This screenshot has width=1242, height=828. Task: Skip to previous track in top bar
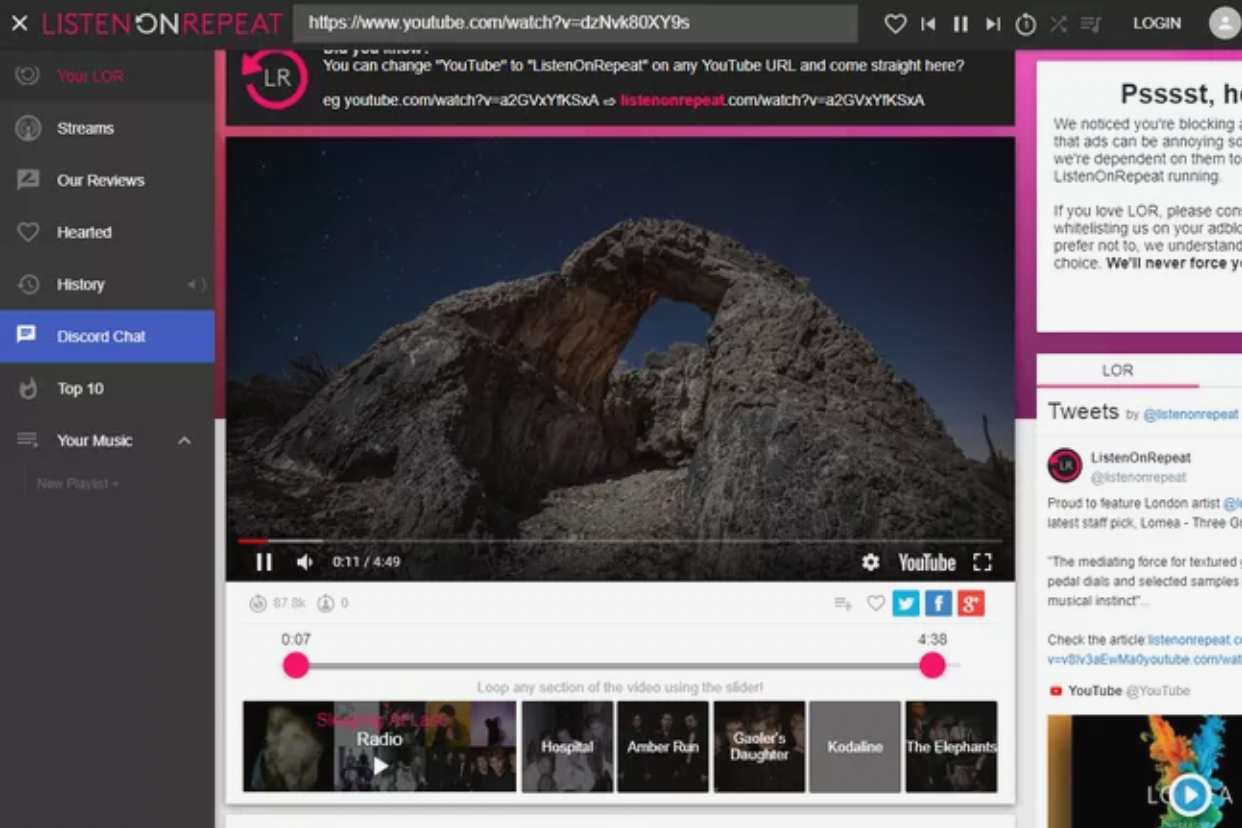(928, 24)
